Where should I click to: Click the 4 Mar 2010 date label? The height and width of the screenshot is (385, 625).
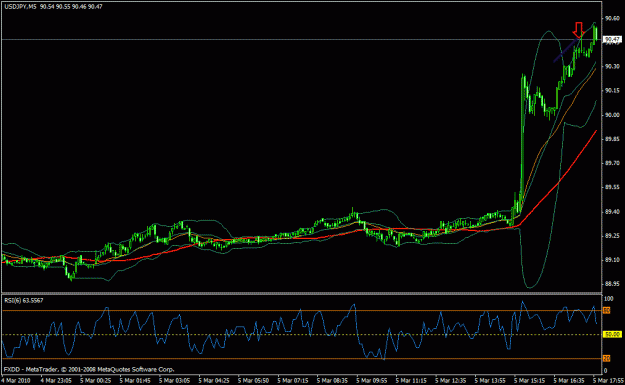pos(15,381)
